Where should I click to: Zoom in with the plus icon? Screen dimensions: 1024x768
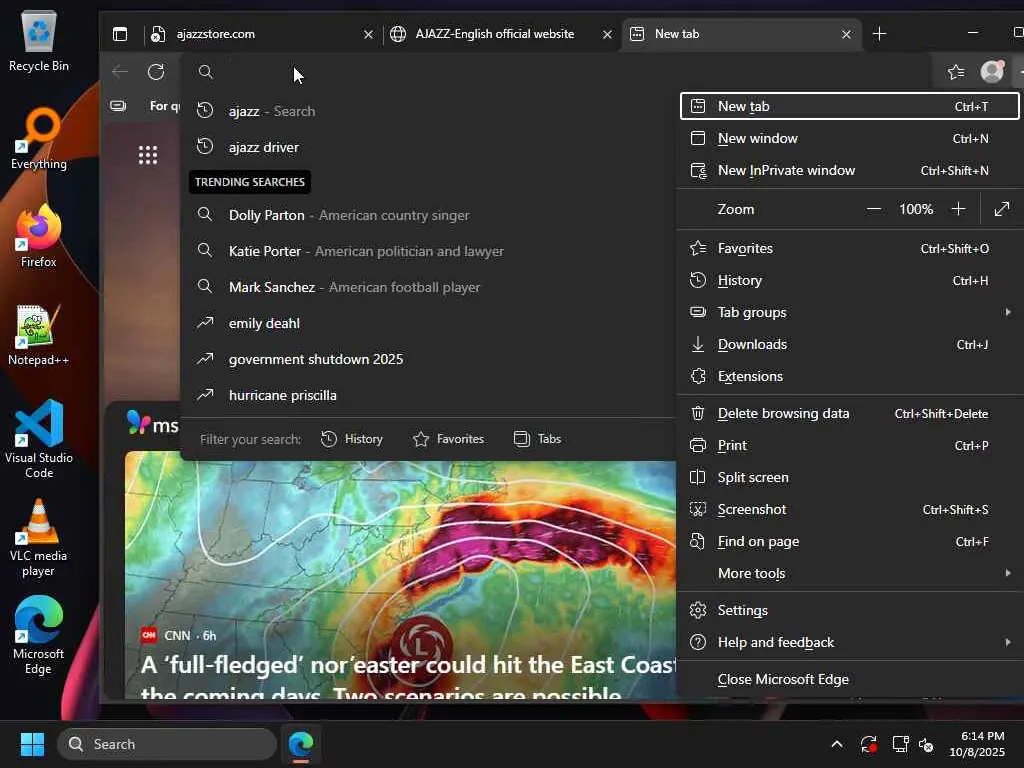tap(958, 209)
